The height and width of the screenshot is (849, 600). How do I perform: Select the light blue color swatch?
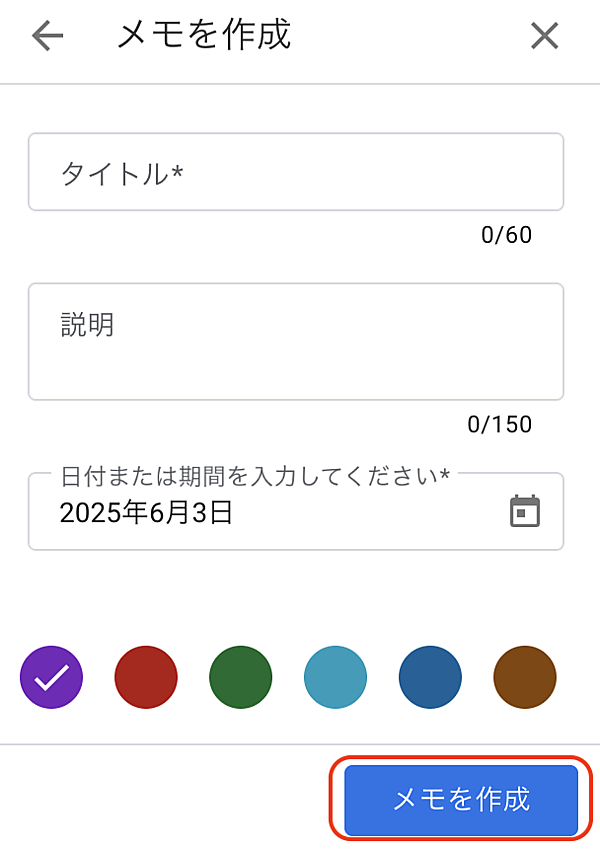click(x=335, y=678)
